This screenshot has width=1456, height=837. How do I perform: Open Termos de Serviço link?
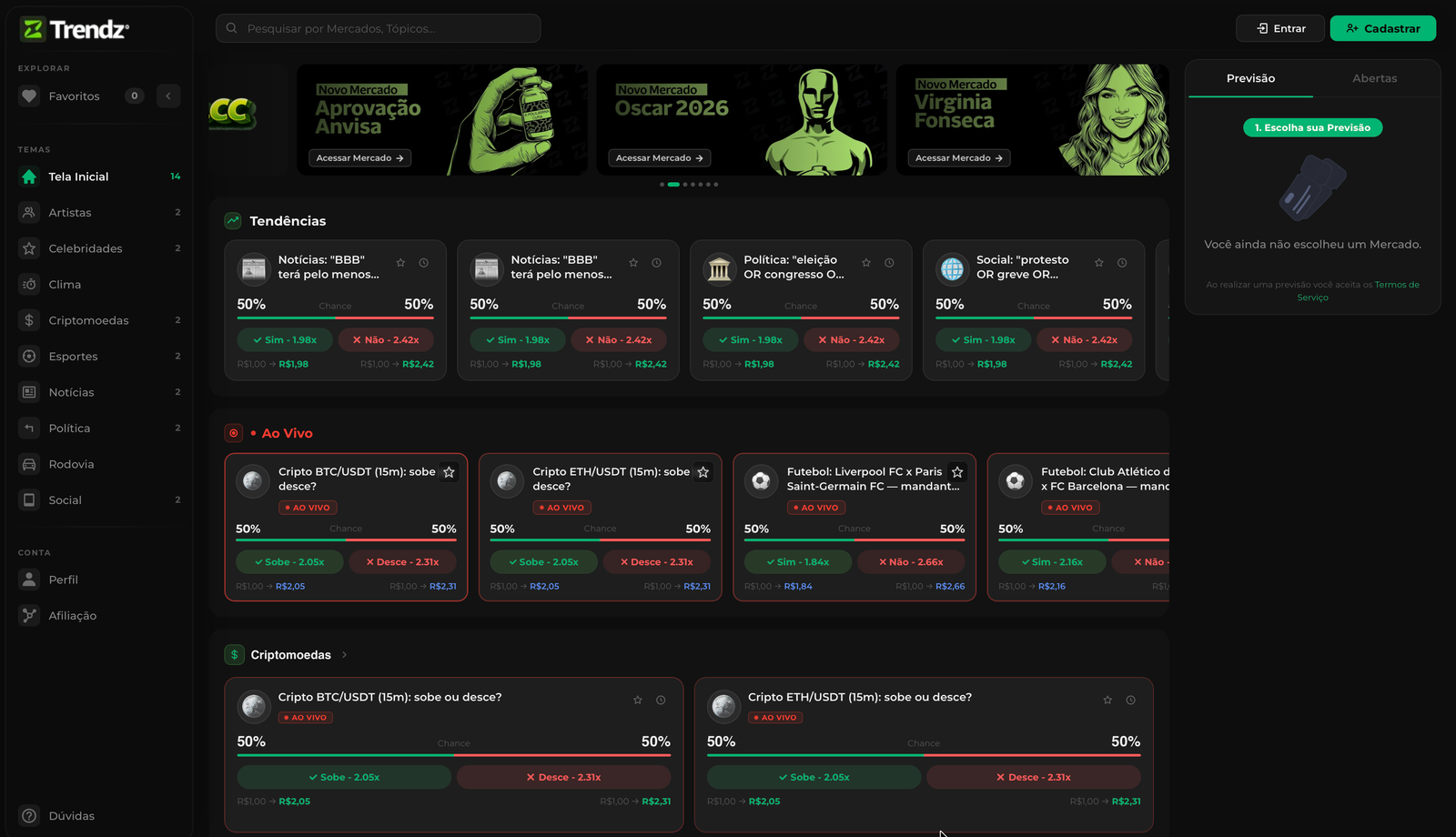pyautogui.click(x=1396, y=285)
